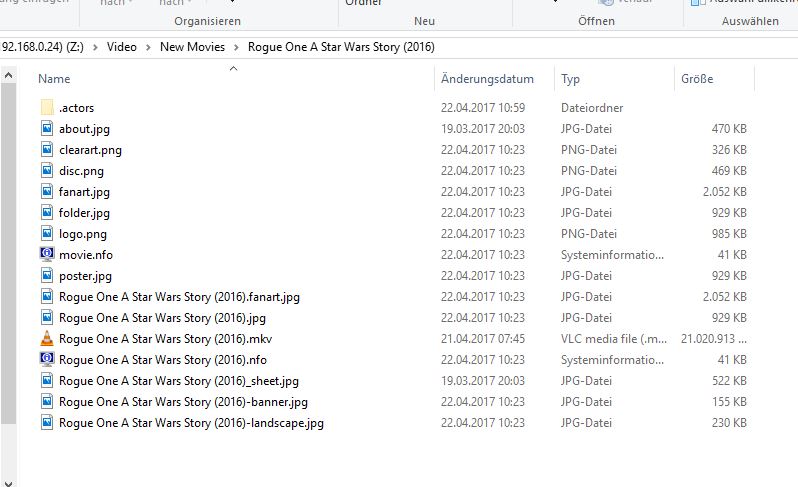The height and width of the screenshot is (487, 798).
Task: Select the movie.nfo file name
Action: point(86,255)
